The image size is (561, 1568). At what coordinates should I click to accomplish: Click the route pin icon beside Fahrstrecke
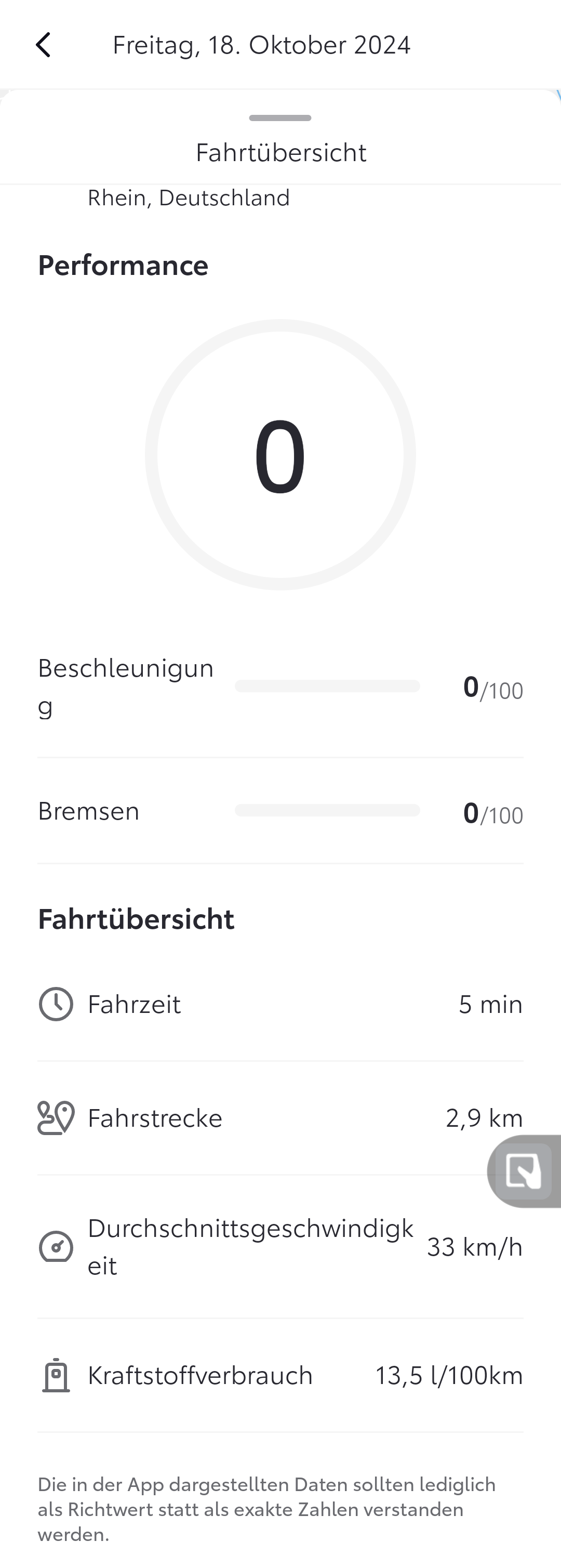[x=56, y=1117]
